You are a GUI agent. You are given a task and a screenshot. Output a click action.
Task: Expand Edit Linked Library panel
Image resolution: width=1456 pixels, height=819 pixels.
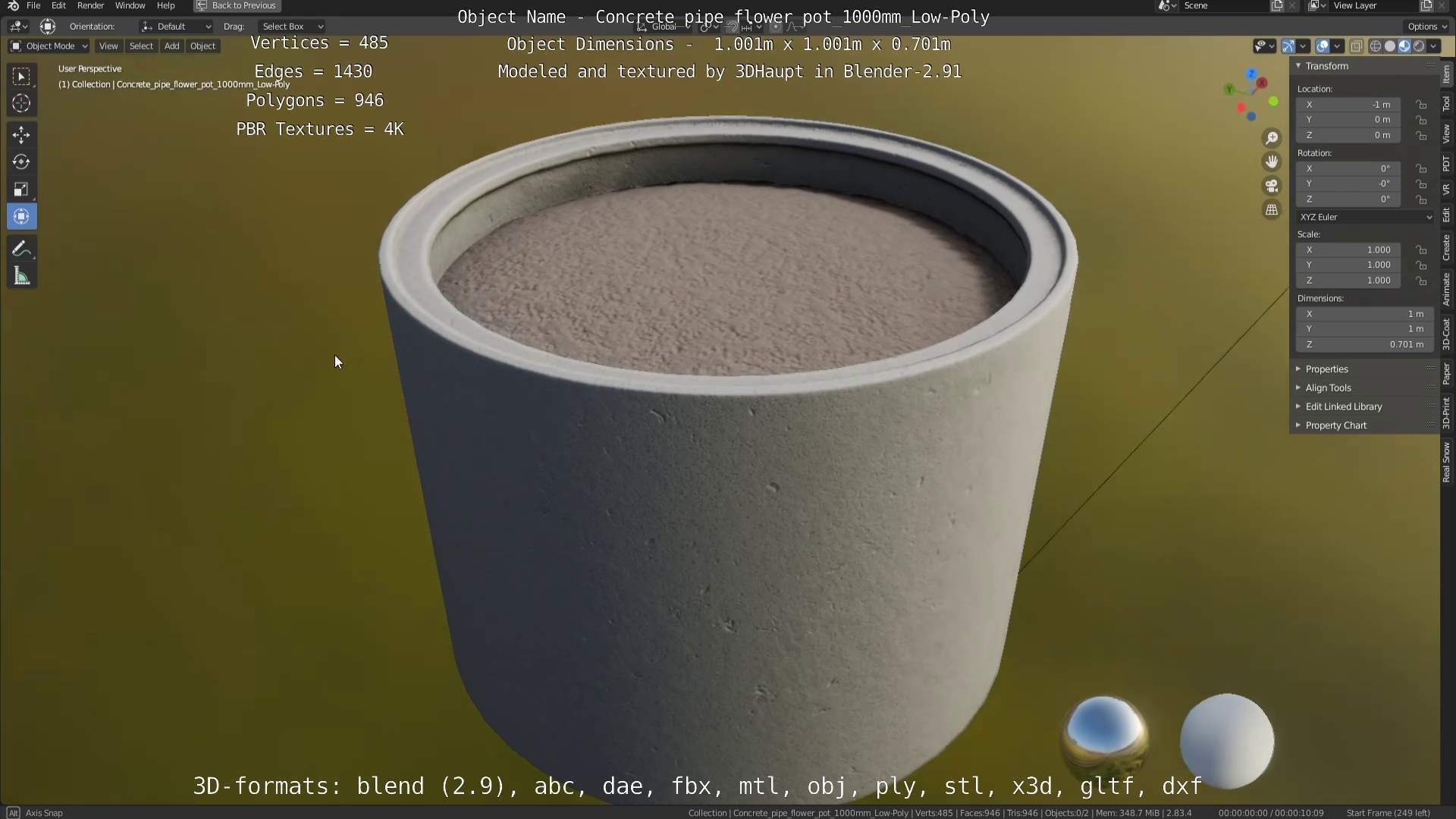point(1363,406)
